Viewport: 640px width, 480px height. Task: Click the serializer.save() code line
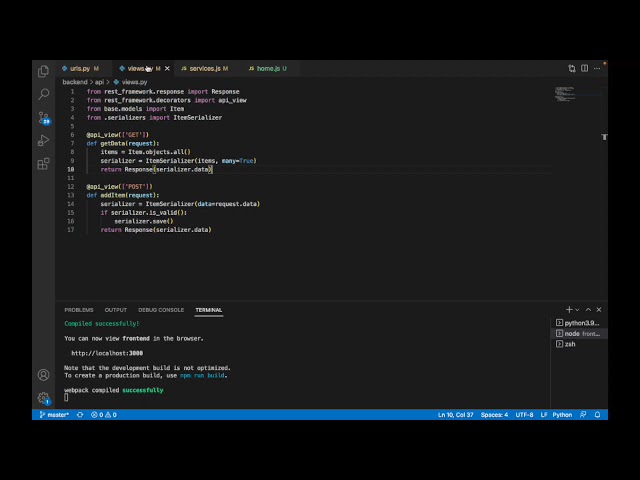[144, 221]
